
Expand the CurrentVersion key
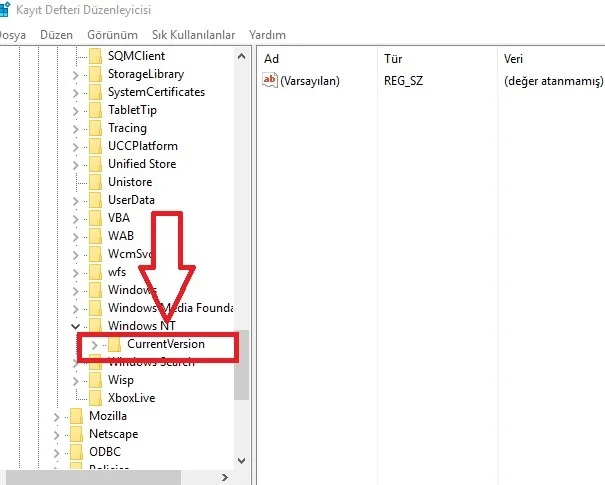coord(95,344)
